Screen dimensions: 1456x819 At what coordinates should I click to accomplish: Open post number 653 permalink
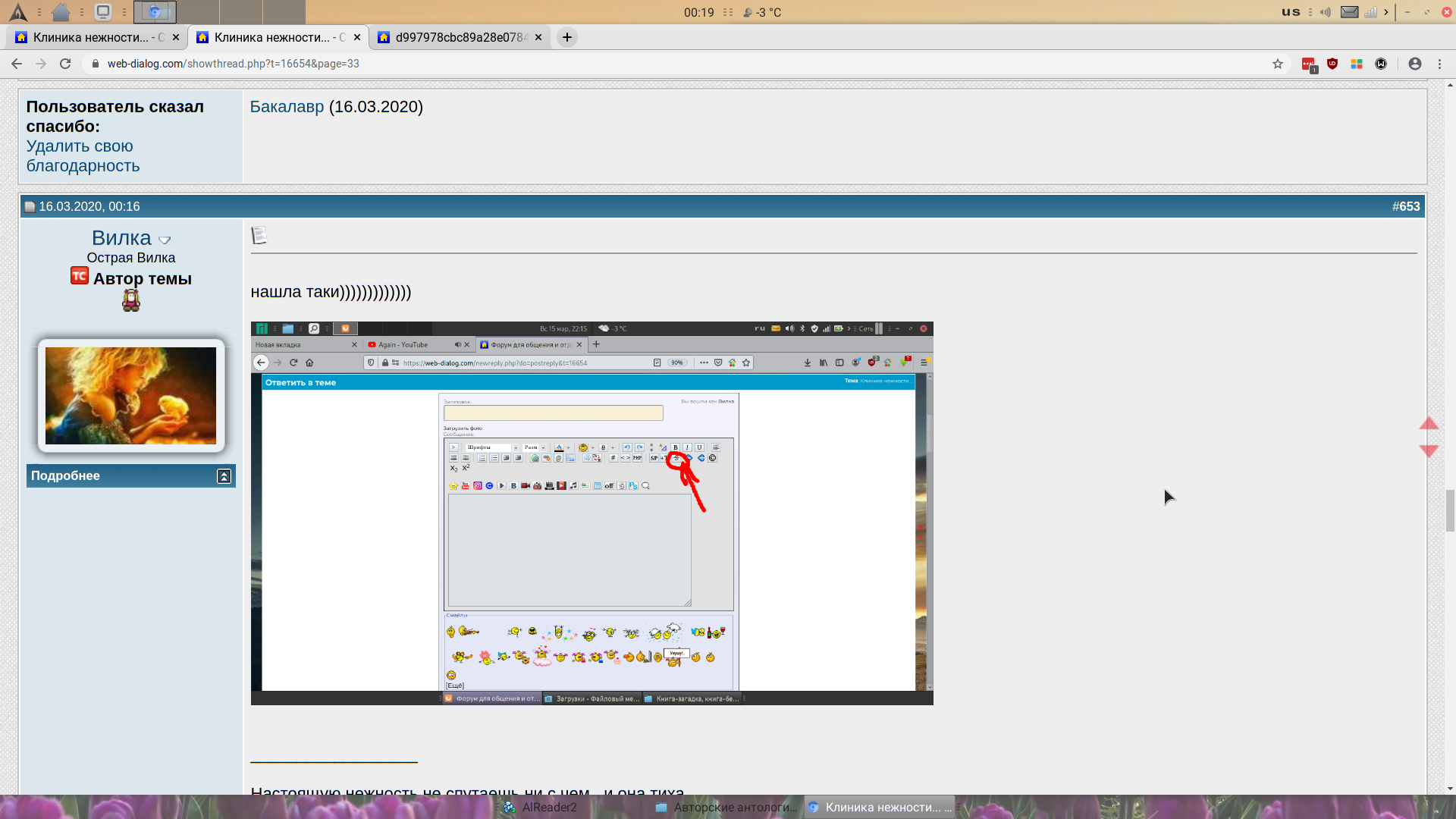tap(1409, 206)
